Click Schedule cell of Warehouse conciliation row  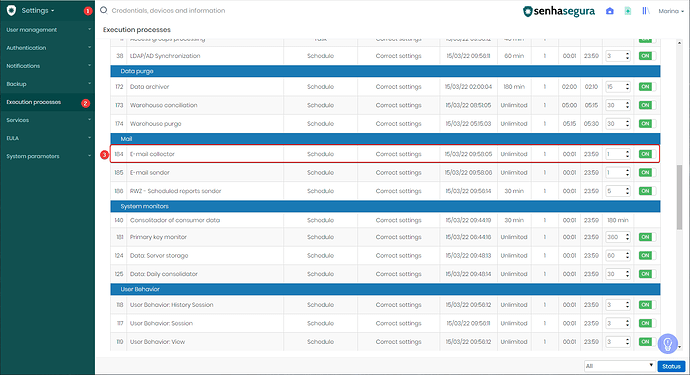pyautogui.click(x=320, y=105)
